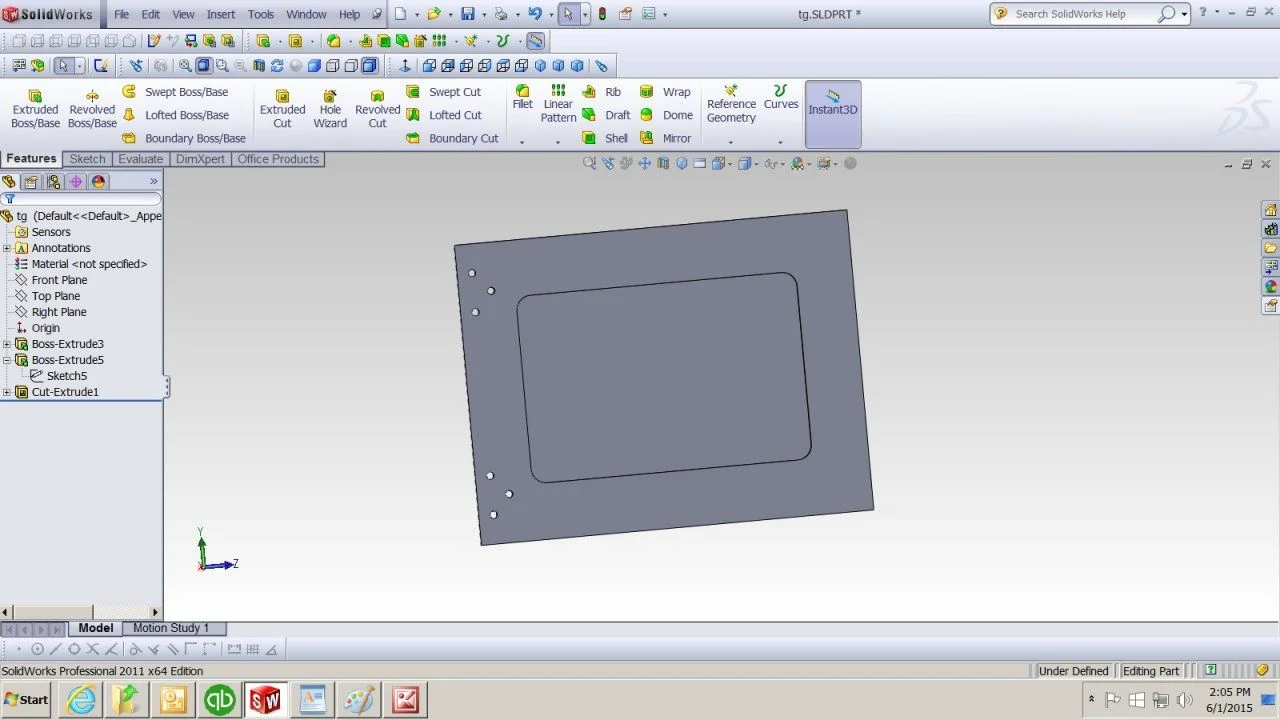The image size is (1280, 720).
Task: Collapse the Boss-Extrude5 tree node
Action: 7,360
